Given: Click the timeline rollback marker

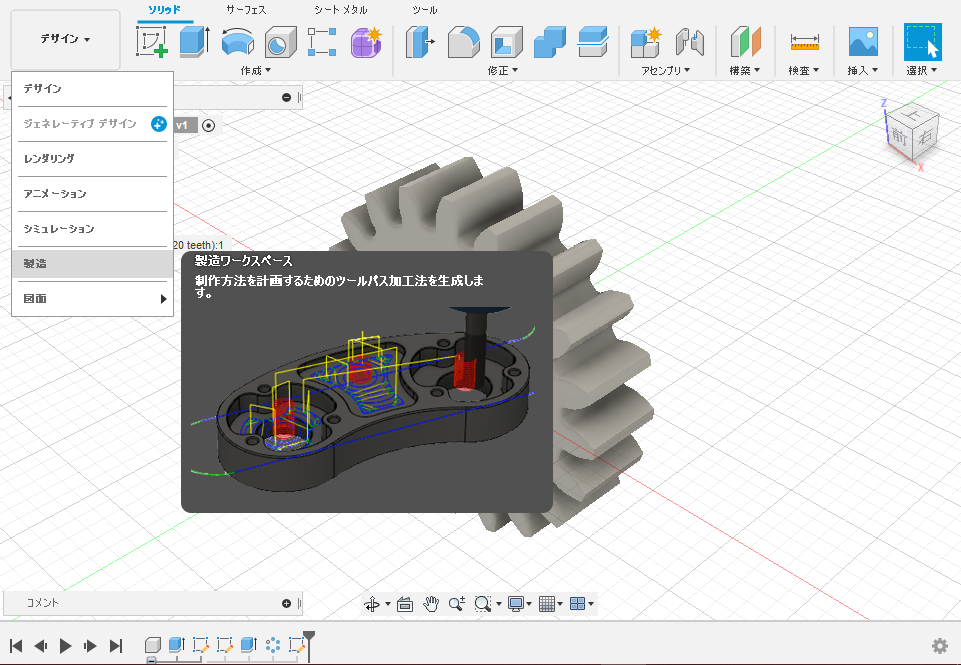Looking at the screenshot, I should (310, 646).
